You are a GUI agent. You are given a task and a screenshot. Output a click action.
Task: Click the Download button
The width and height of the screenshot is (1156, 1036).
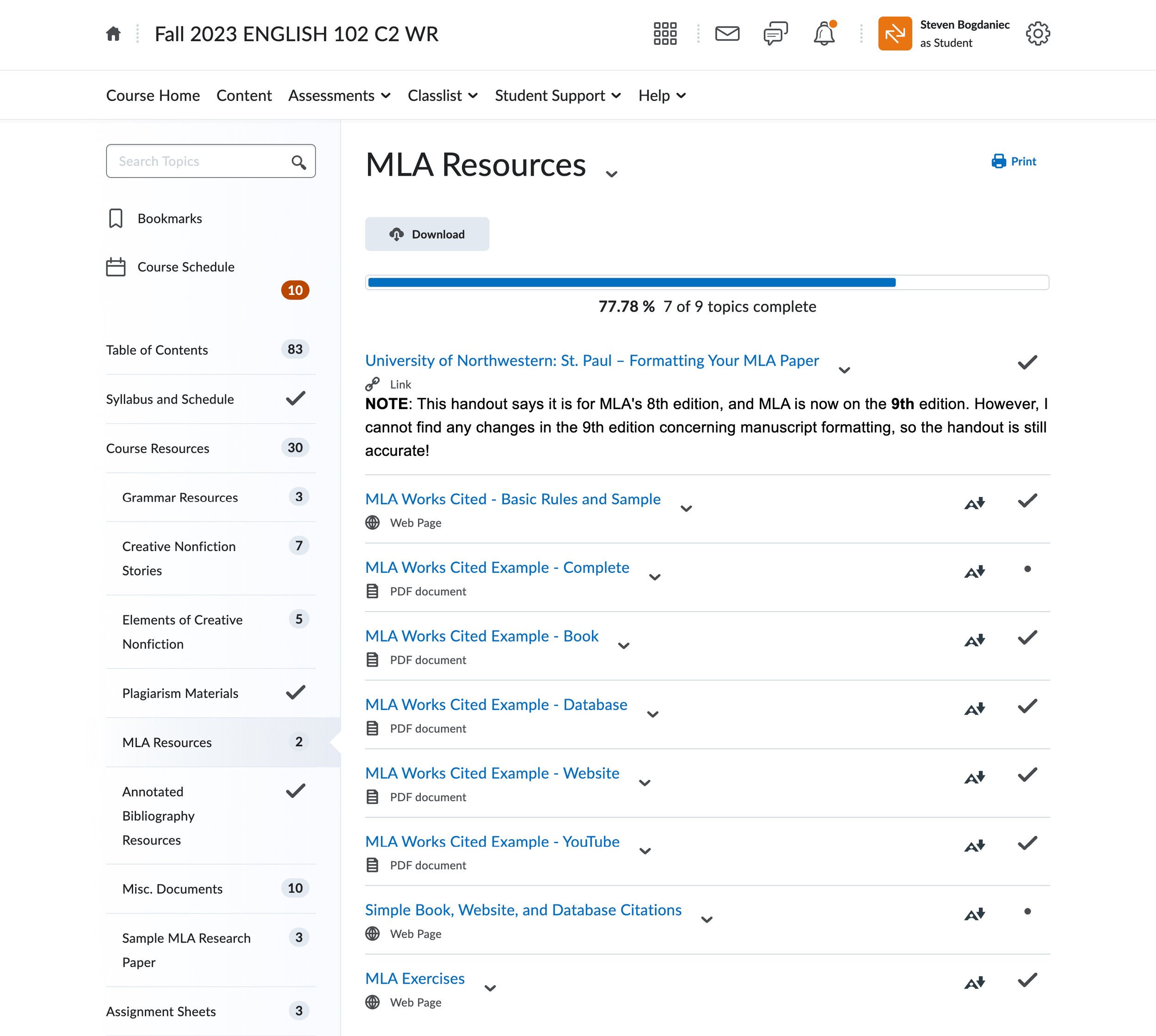click(427, 234)
